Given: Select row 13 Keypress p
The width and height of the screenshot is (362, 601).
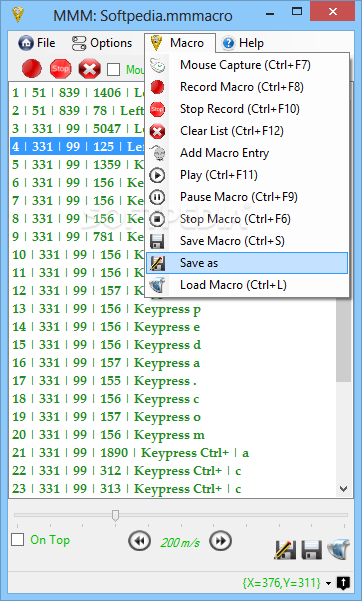Looking at the screenshot, I should (173, 309).
